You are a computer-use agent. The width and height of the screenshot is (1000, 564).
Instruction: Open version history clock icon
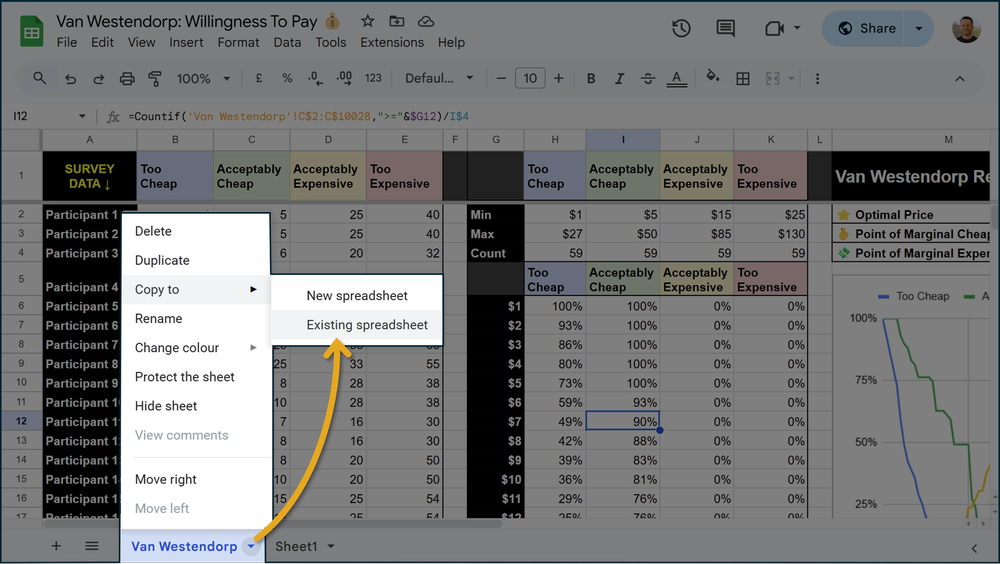[x=681, y=28]
